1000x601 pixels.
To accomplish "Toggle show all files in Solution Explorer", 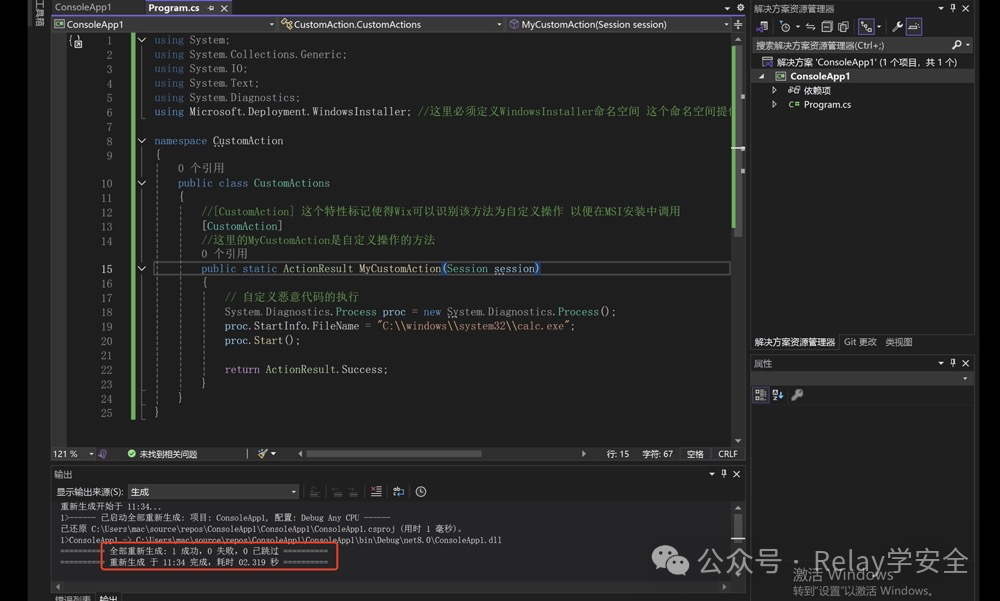I will click(x=843, y=27).
